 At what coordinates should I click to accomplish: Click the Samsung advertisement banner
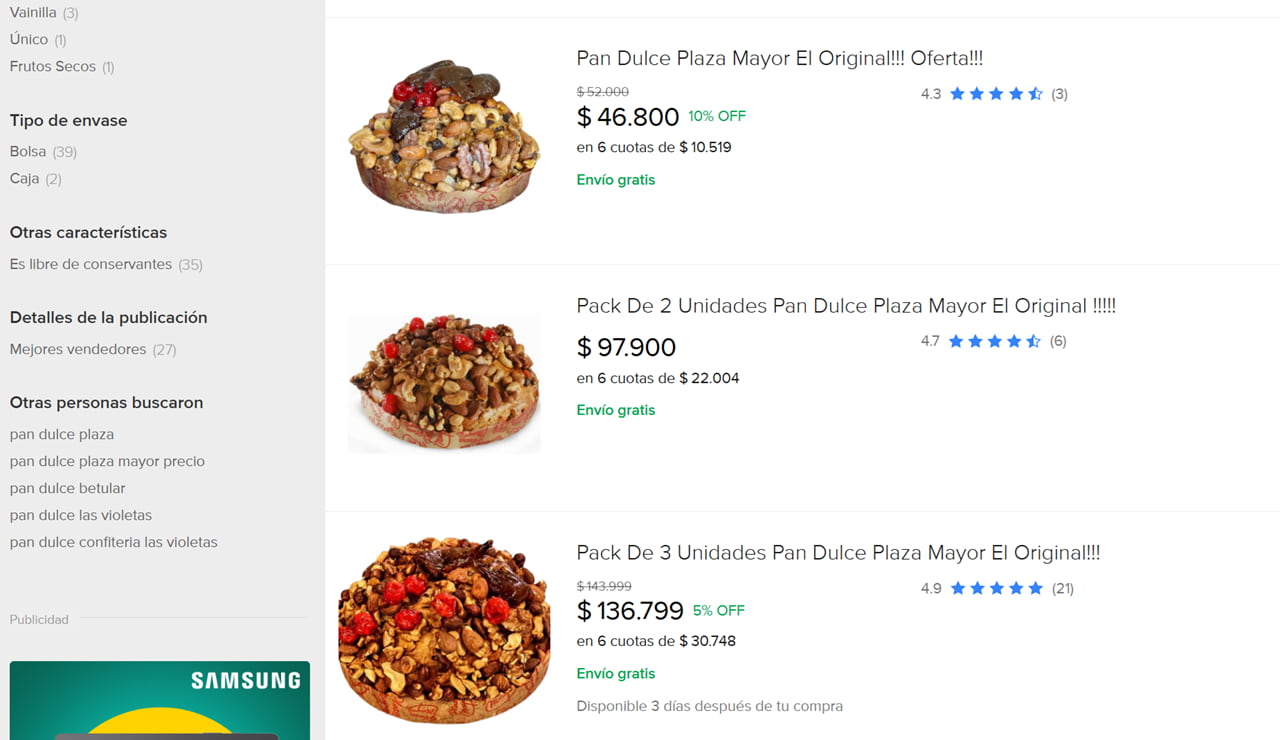(x=160, y=700)
